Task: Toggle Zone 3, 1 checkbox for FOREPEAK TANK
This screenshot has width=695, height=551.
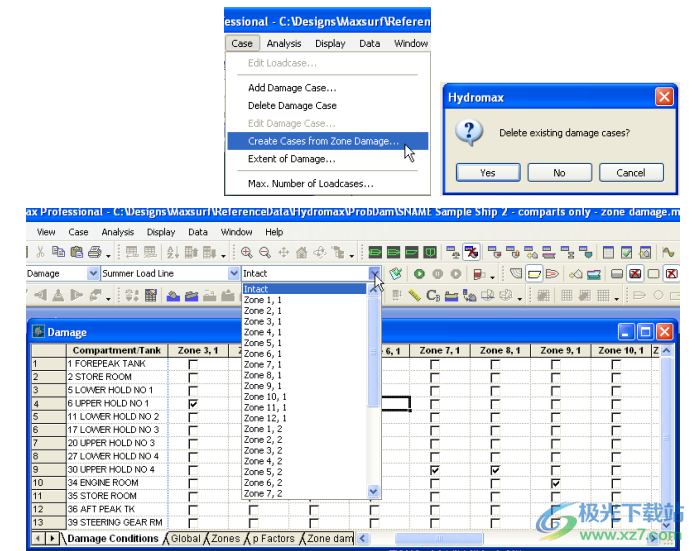Action: (193, 364)
